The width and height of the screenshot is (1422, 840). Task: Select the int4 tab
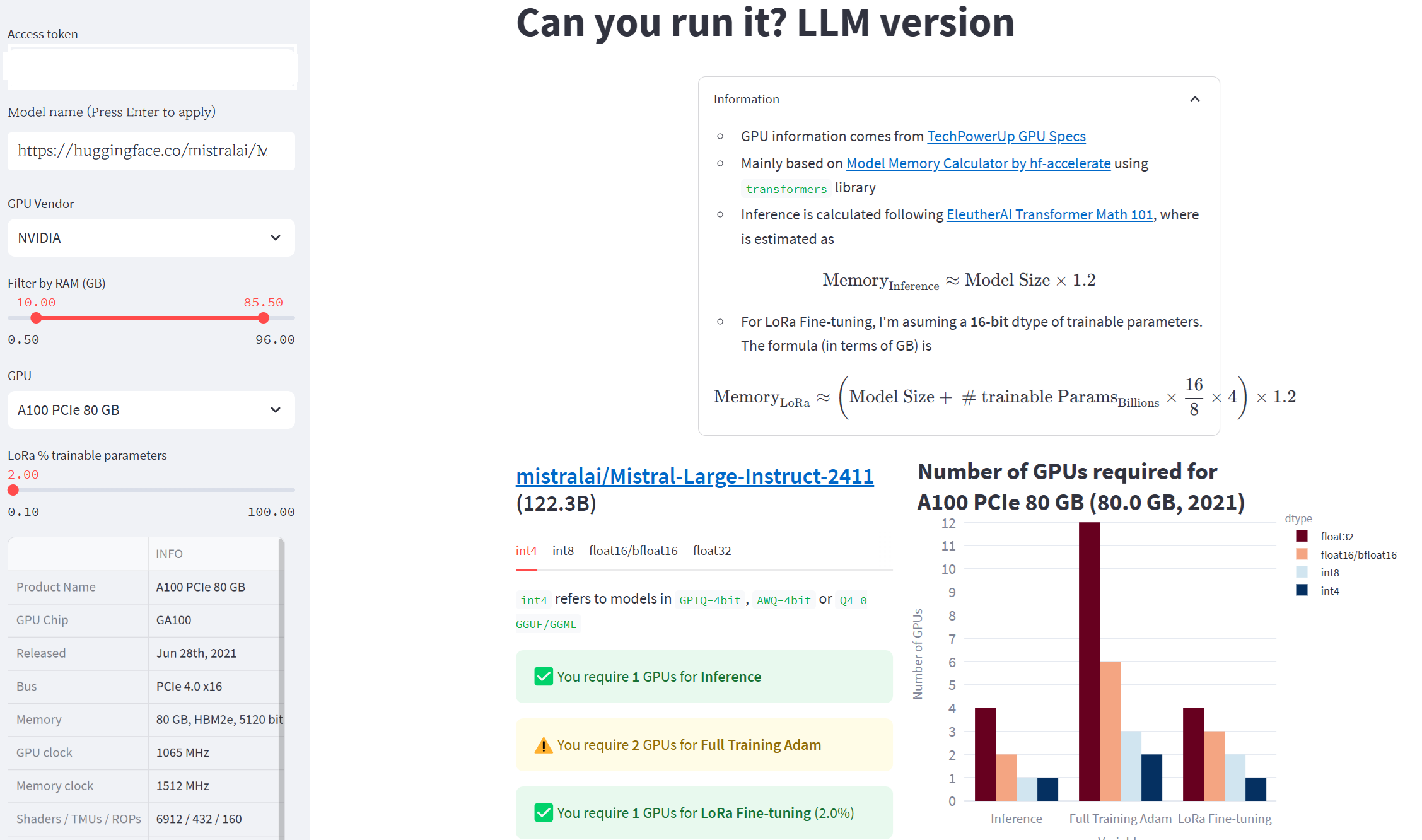tap(526, 551)
